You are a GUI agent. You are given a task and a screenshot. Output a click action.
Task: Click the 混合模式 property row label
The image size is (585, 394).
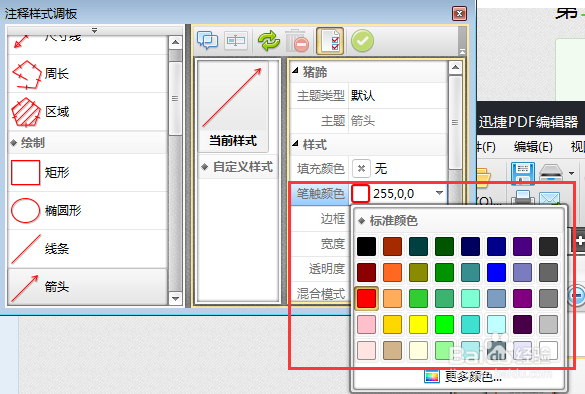tap(320, 294)
